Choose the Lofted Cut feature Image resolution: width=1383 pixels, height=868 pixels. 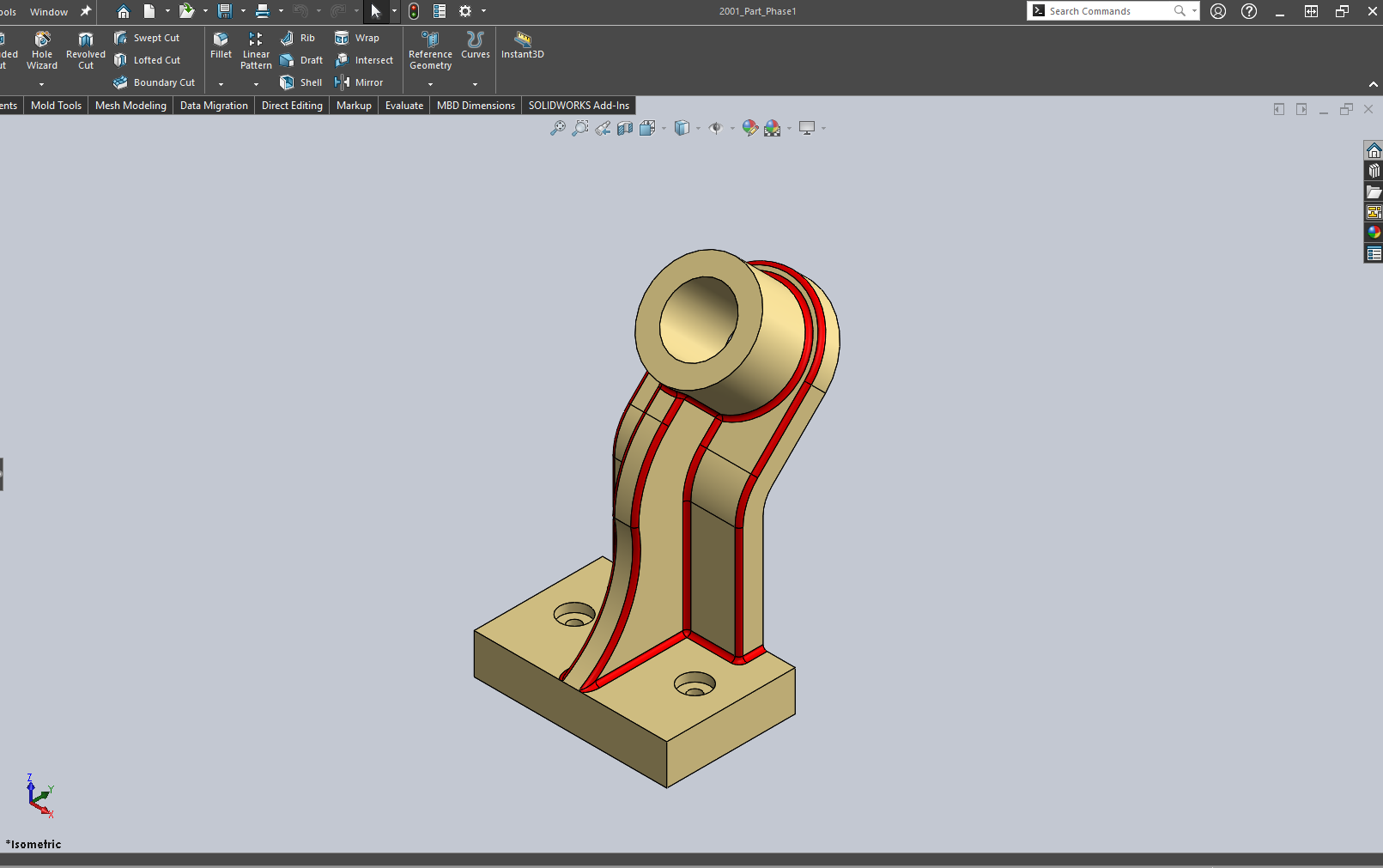(x=147, y=60)
